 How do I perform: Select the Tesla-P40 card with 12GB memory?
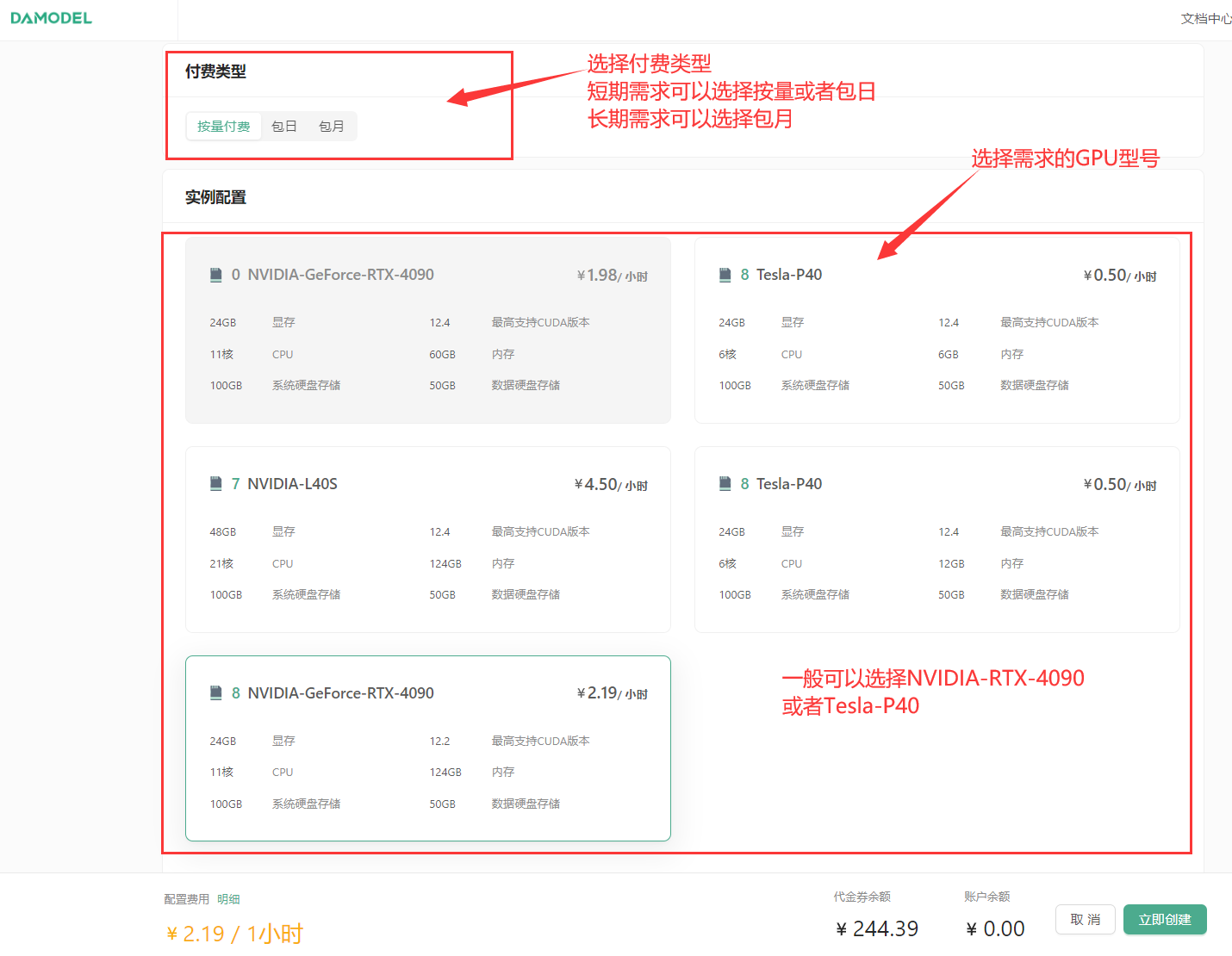click(937, 539)
